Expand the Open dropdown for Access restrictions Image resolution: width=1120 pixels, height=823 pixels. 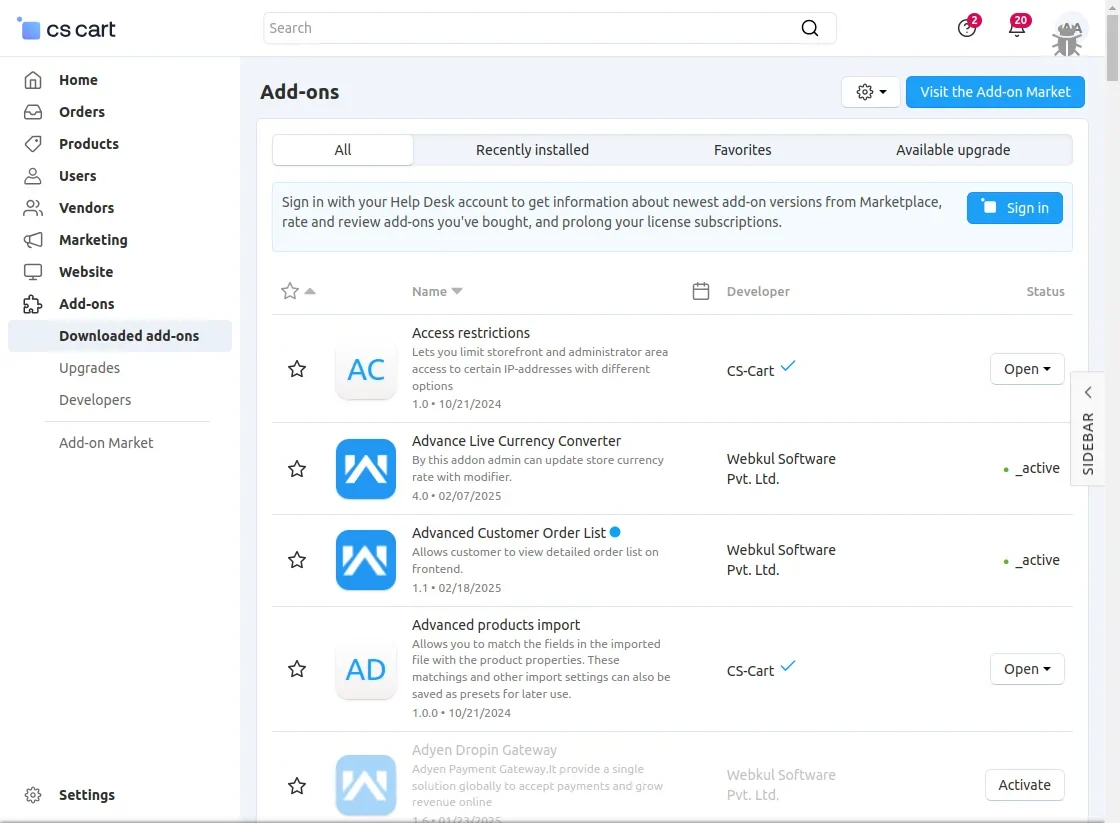tap(1027, 369)
